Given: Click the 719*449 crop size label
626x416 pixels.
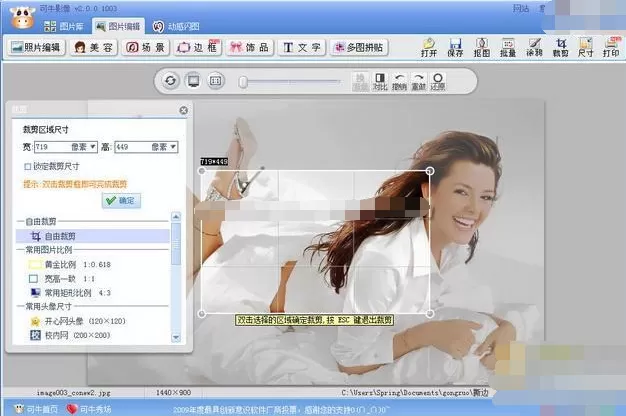Looking at the screenshot, I should 214,162.
